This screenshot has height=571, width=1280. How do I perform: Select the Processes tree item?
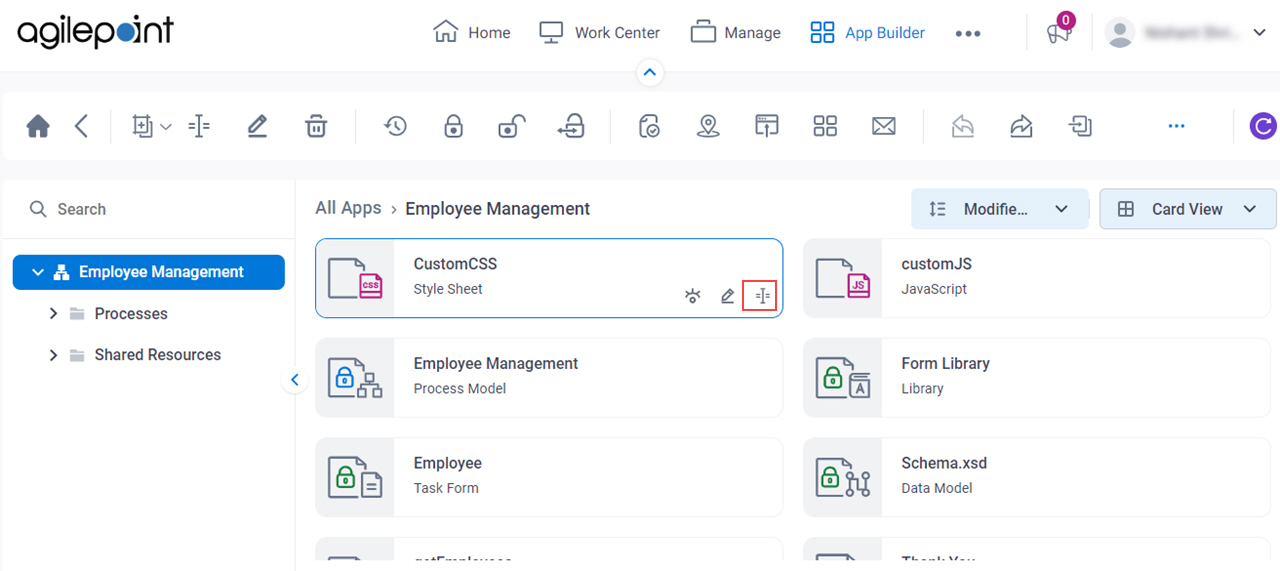coord(131,314)
